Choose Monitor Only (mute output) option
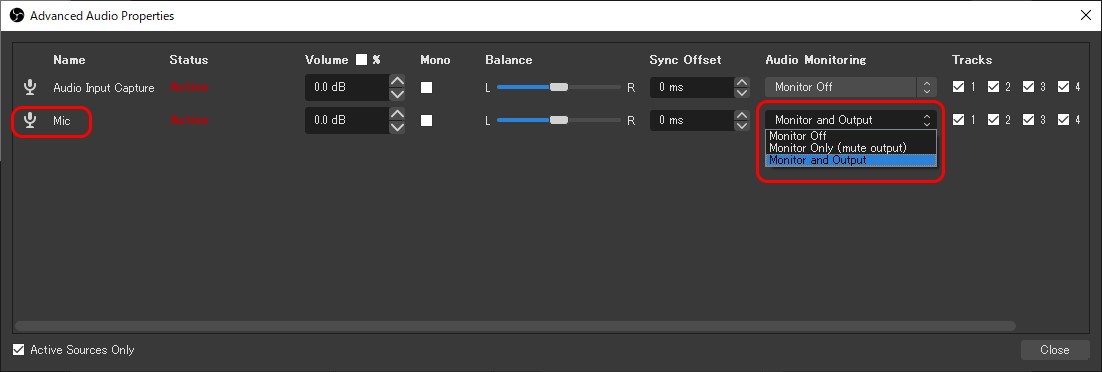This screenshot has height=372, width=1102. click(851, 148)
